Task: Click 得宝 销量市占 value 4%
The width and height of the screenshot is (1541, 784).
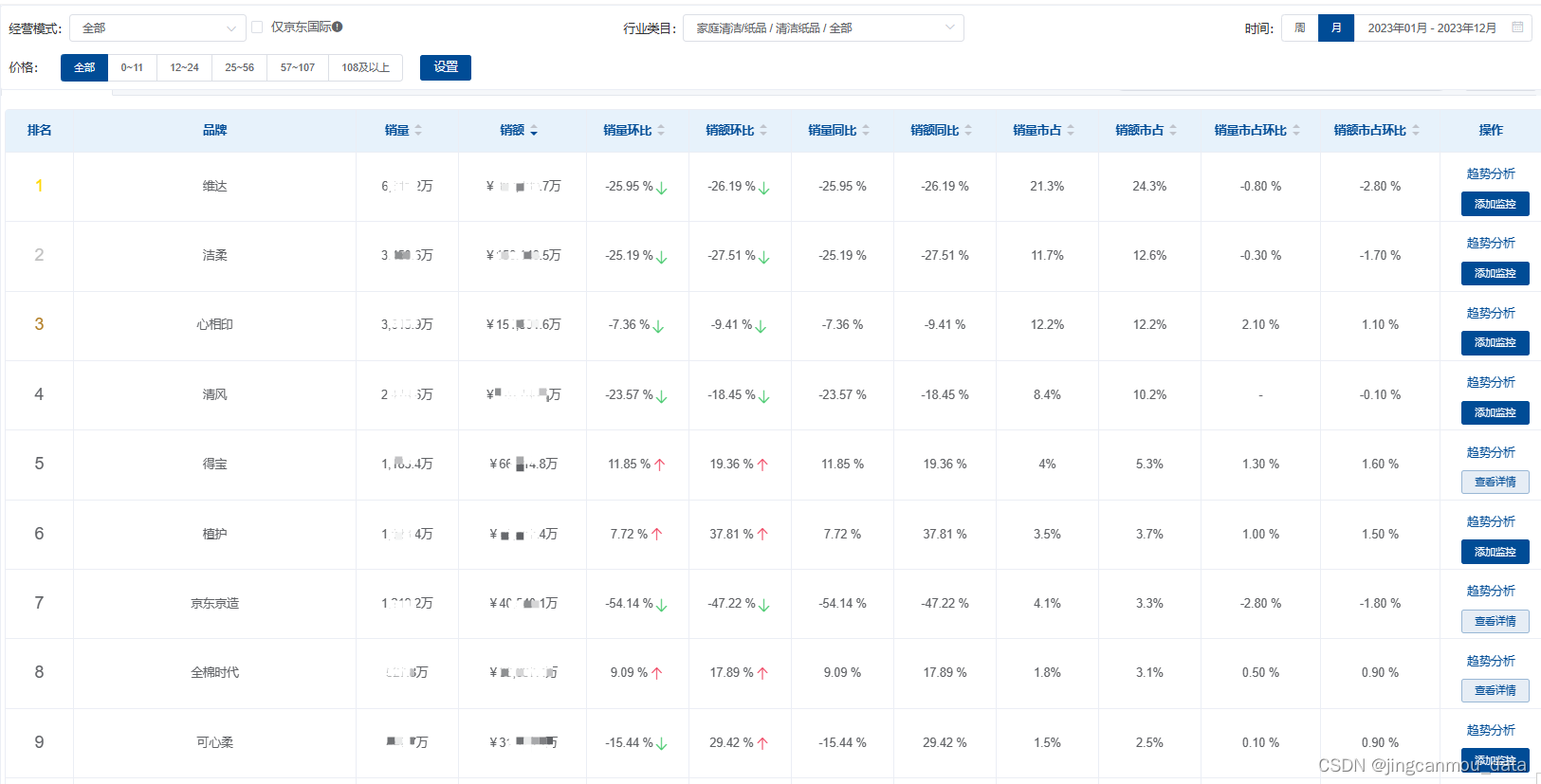Action: coord(1047,464)
